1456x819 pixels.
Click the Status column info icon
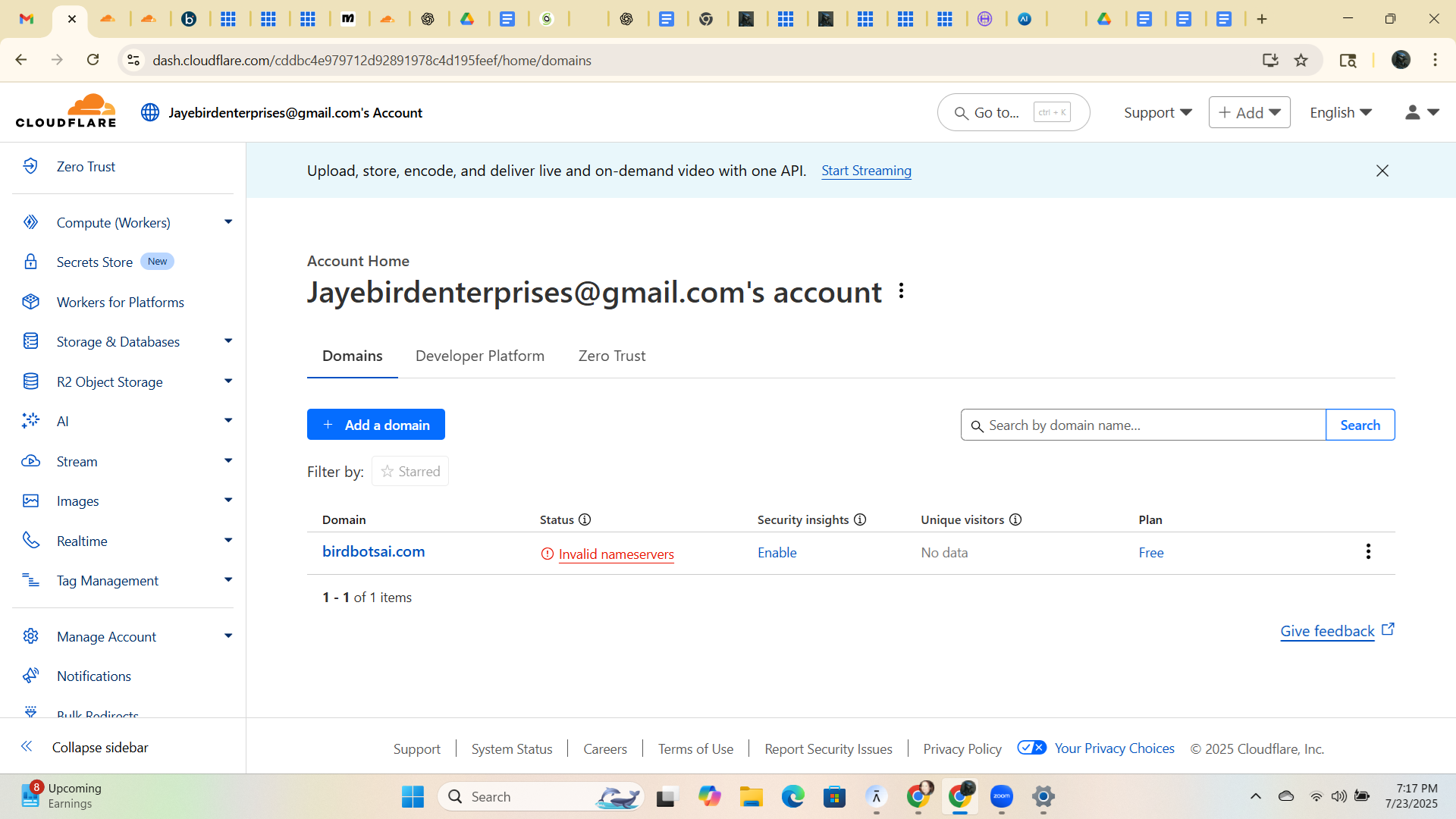(585, 519)
